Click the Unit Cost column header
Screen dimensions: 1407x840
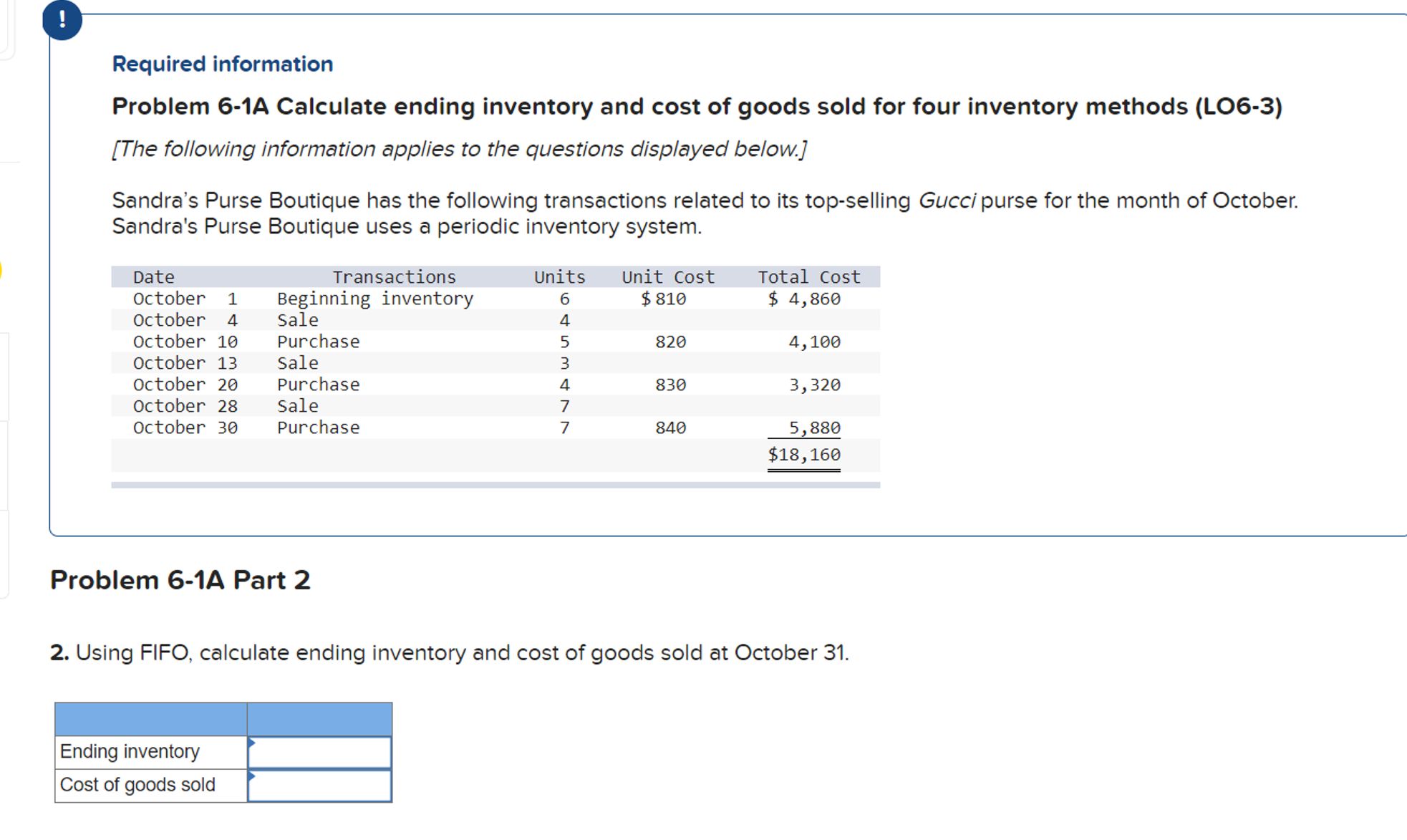(x=667, y=277)
